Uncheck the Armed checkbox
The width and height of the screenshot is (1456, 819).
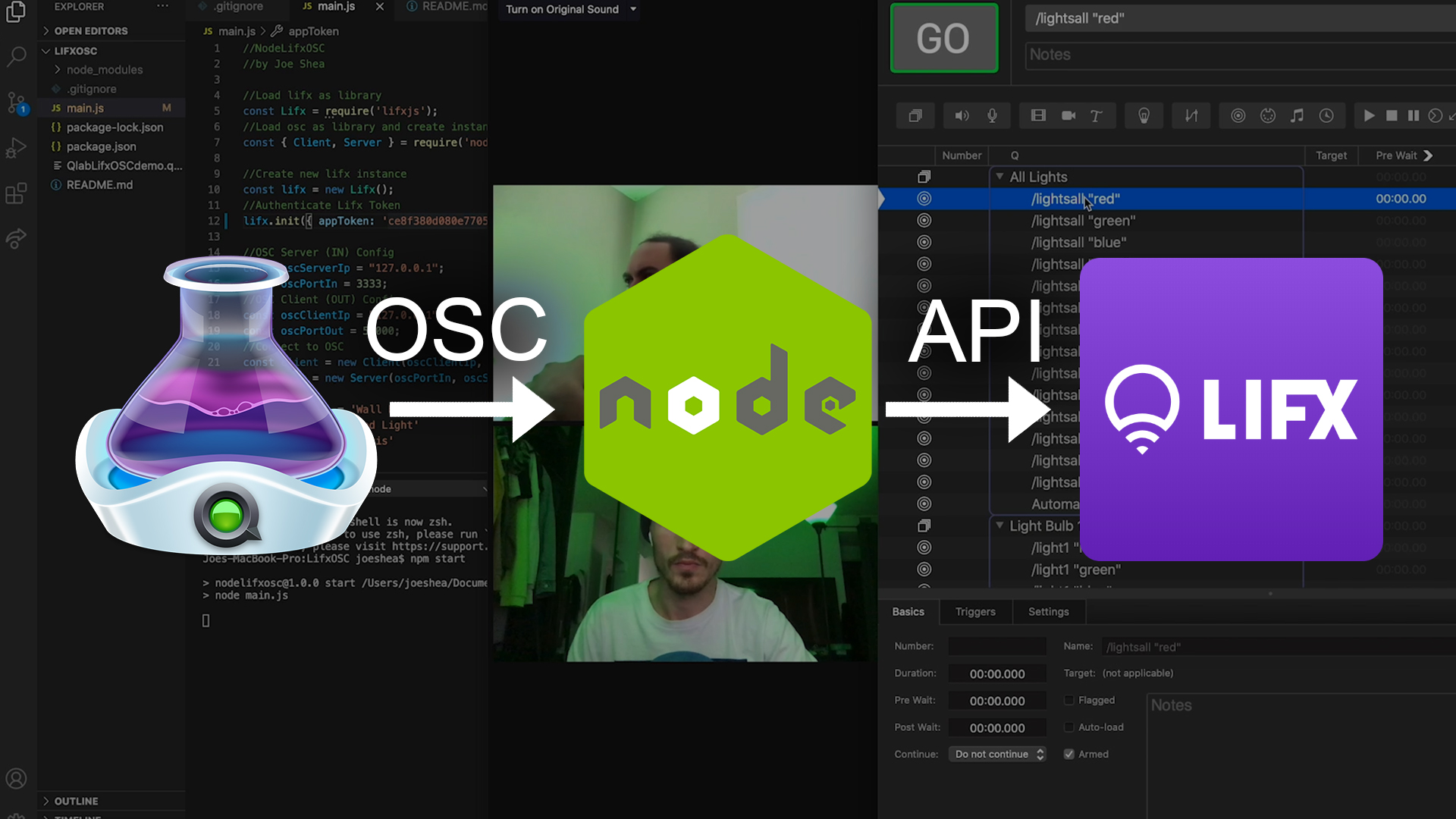[x=1069, y=754]
